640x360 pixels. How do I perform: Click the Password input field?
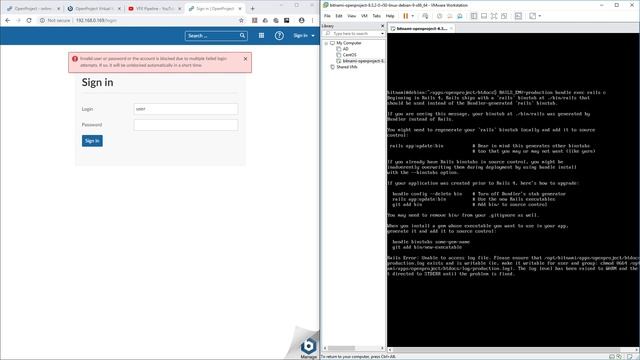click(186, 125)
